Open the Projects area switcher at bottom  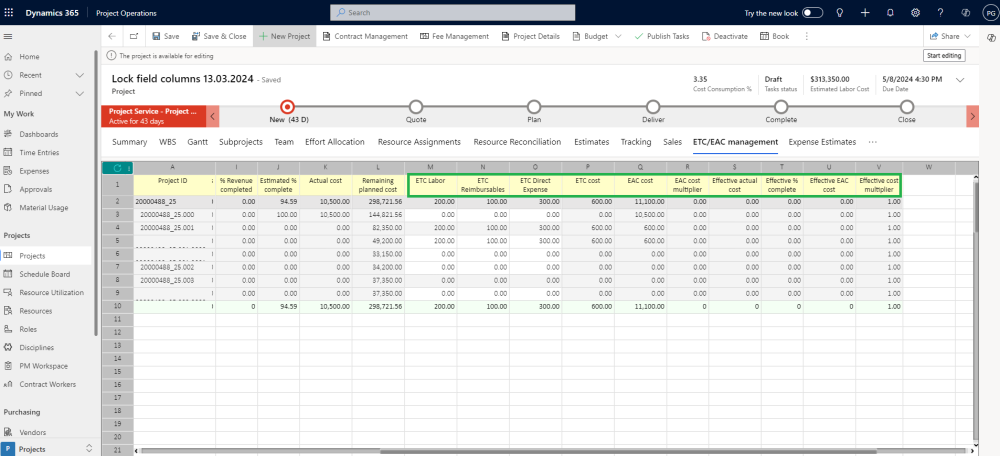88,449
